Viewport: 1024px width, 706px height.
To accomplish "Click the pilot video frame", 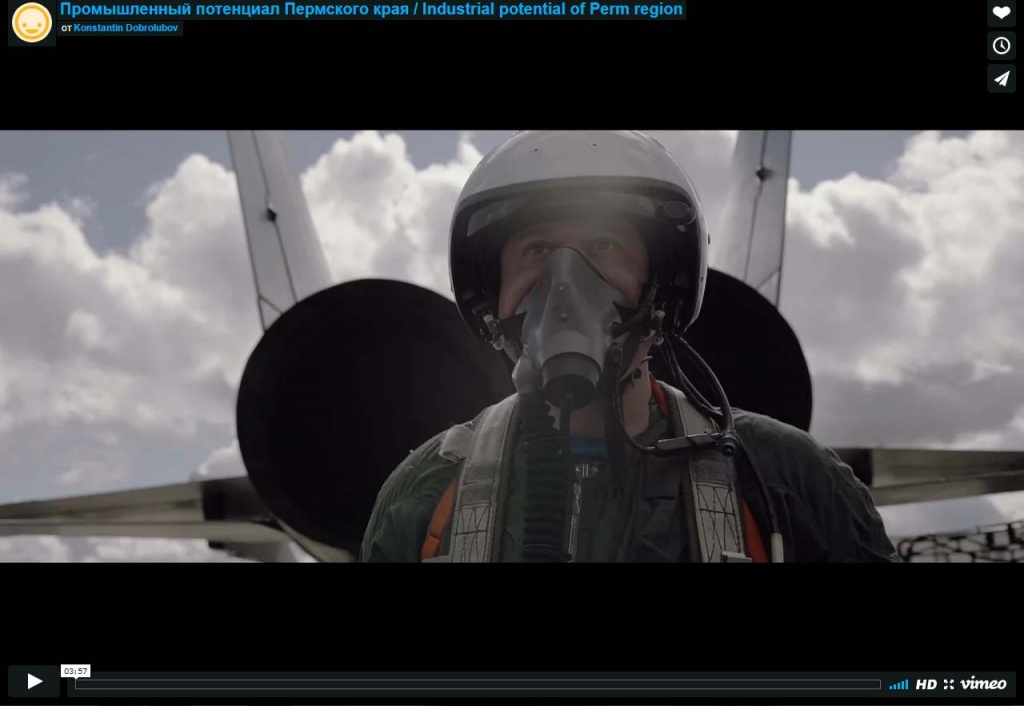I will [512, 346].
